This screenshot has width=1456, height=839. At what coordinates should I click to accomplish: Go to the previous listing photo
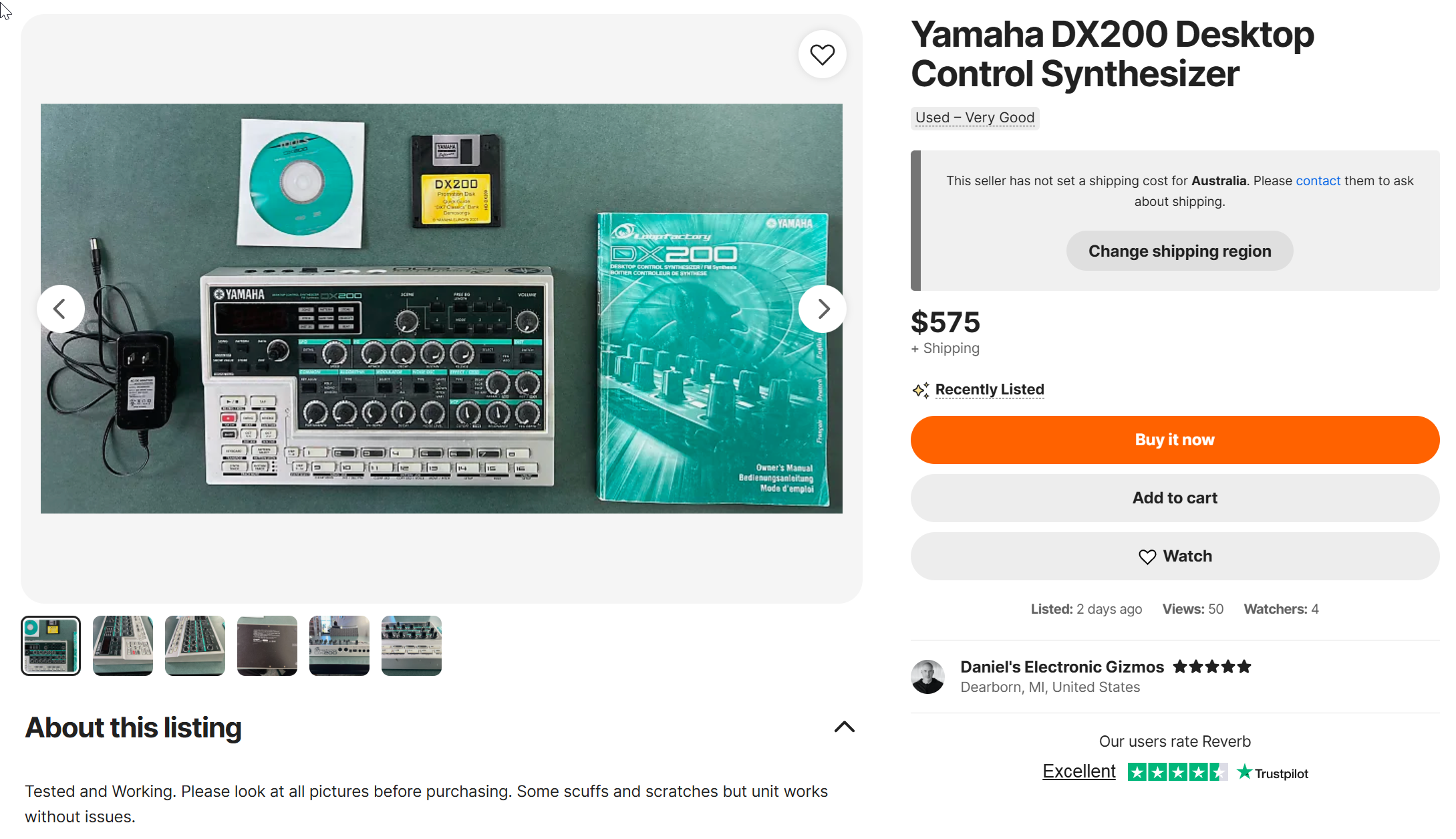[60, 309]
